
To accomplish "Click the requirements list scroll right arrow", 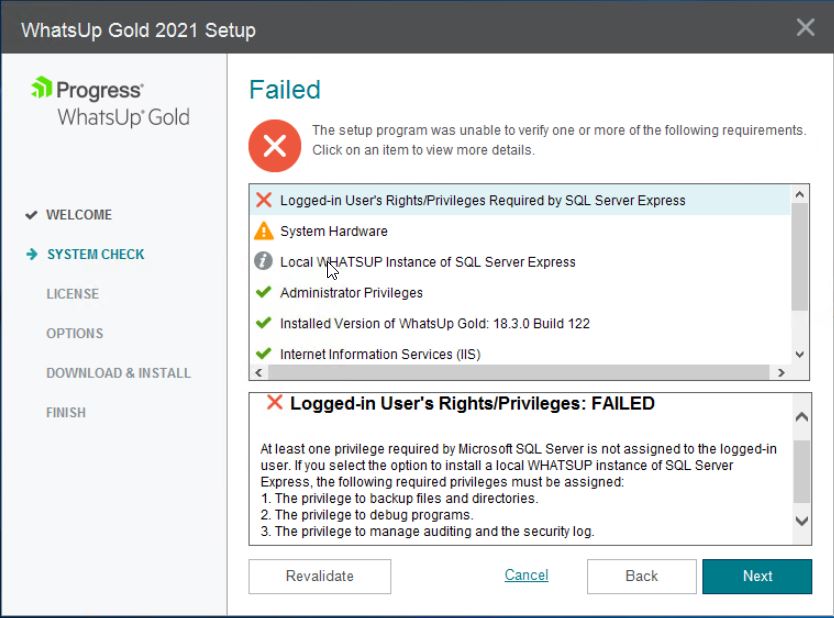I will (x=781, y=372).
